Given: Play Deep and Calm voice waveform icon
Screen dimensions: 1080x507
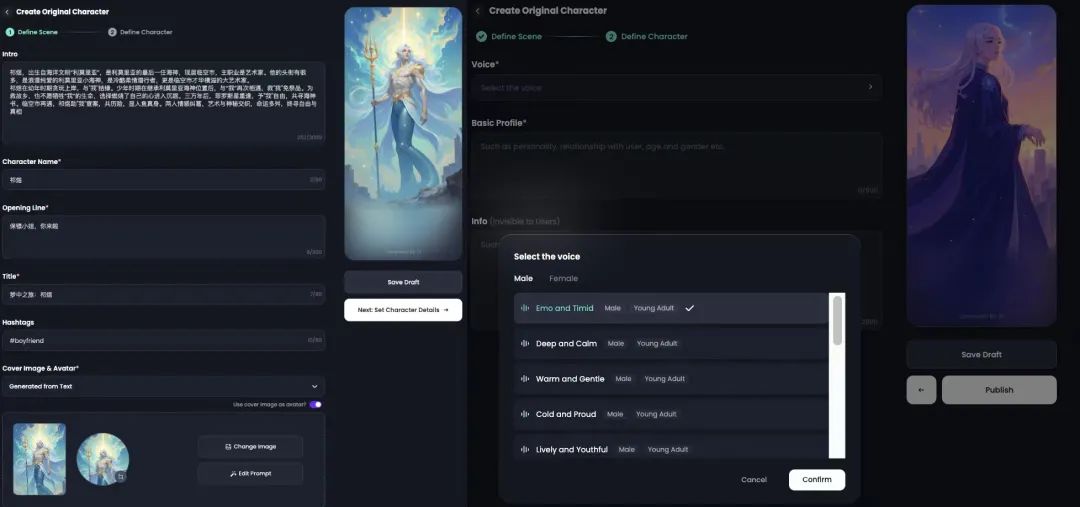Looking at the screenshot, I should pos(525,344).
